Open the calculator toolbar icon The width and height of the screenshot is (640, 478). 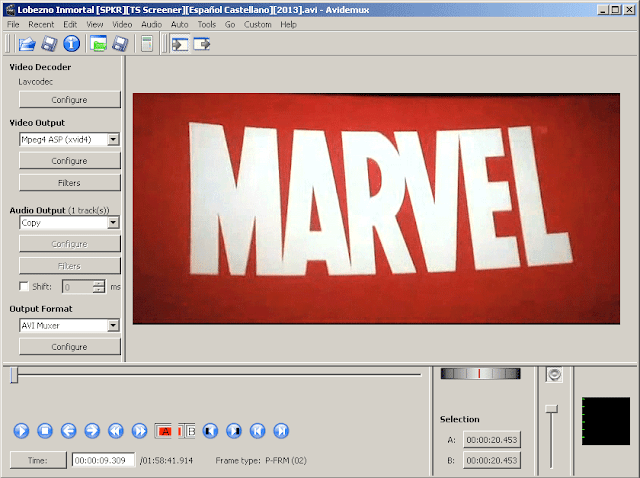[x=147, y=44]
